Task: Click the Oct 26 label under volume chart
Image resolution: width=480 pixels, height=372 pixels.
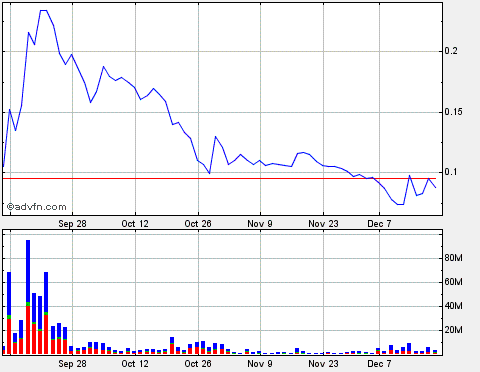Action: [198, 364]
